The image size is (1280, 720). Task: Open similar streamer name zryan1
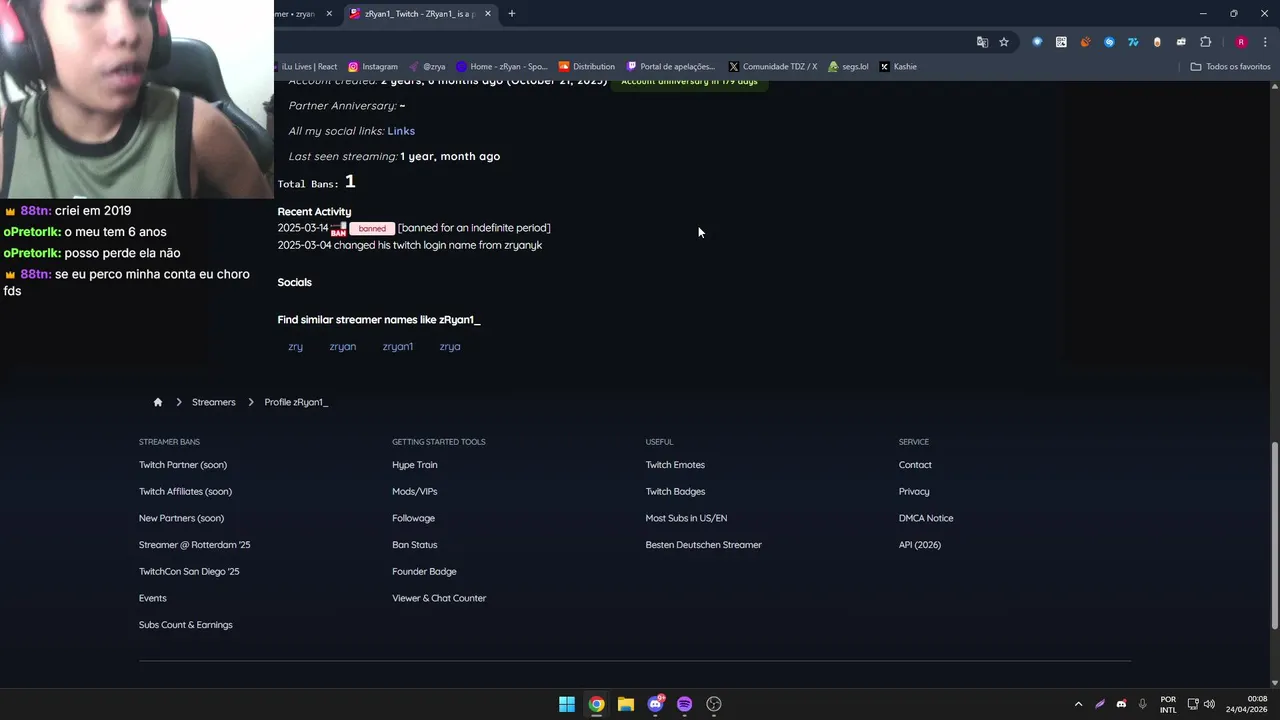[398, 347]
